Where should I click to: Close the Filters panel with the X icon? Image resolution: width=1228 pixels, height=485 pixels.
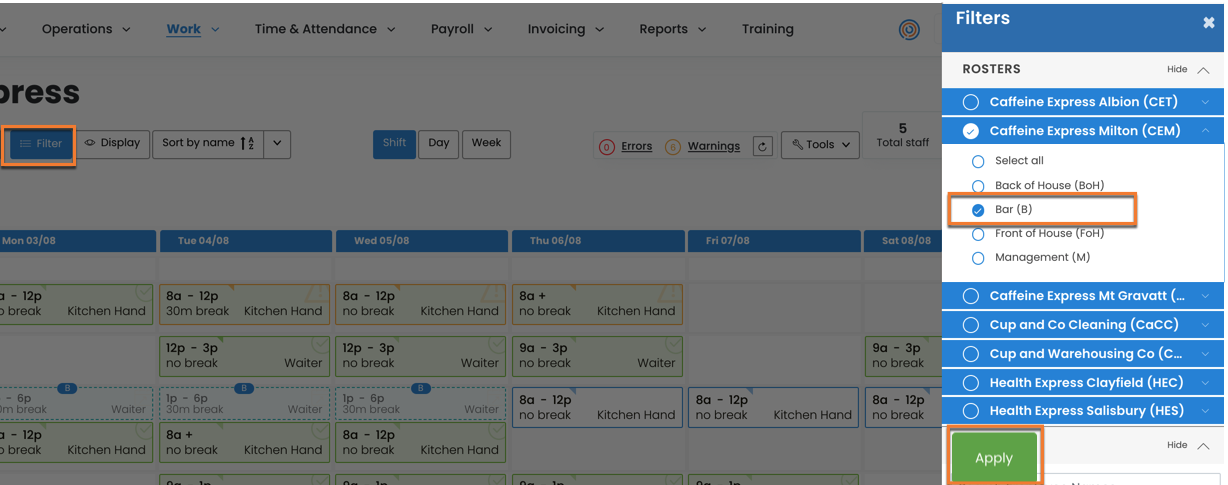tap(1208, 23)
